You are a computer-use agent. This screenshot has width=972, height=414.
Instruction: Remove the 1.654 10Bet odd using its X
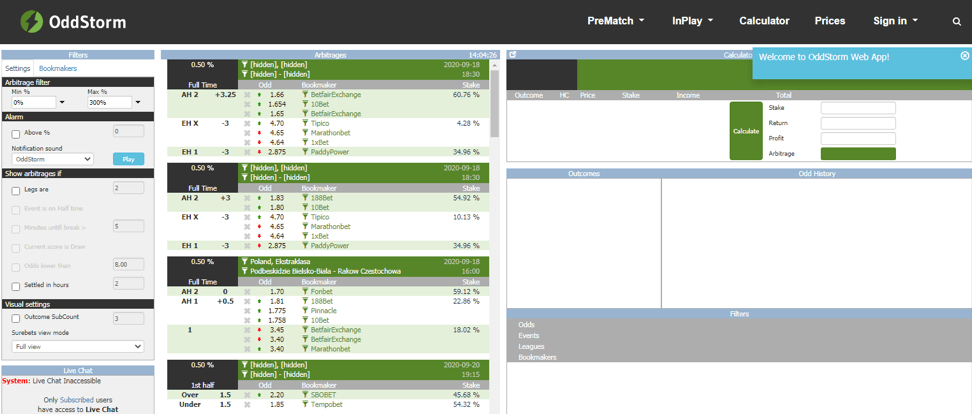247,104
